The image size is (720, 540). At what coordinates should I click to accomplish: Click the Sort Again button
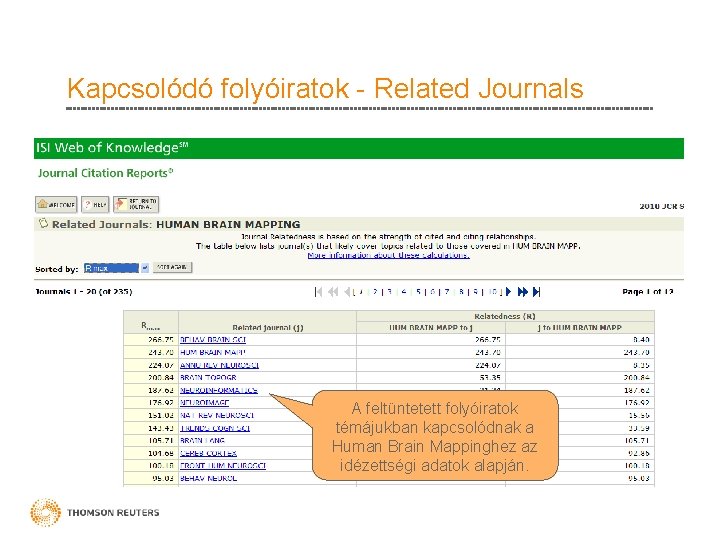click(x=172, y=267)
